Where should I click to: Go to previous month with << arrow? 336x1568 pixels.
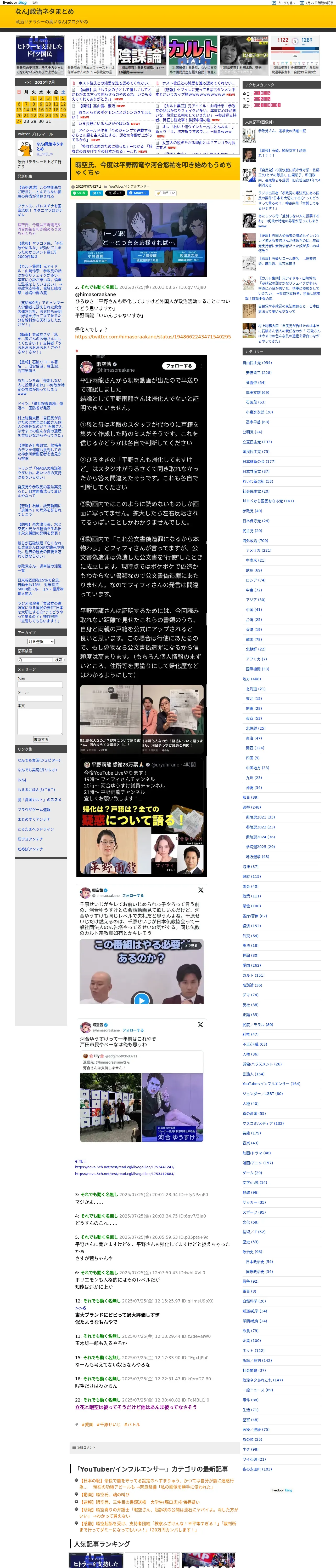click(x=28, y=82)
